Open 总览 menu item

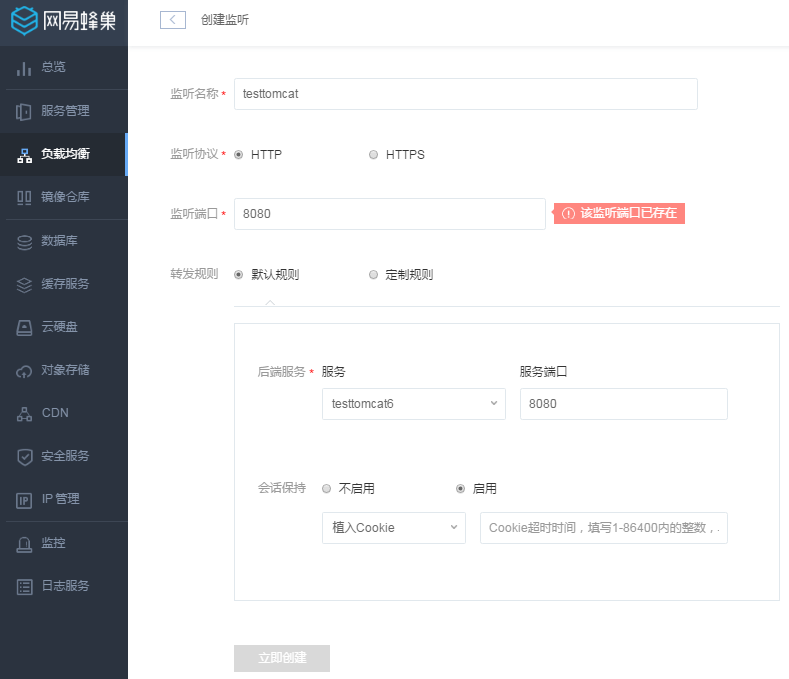point(64,67)
